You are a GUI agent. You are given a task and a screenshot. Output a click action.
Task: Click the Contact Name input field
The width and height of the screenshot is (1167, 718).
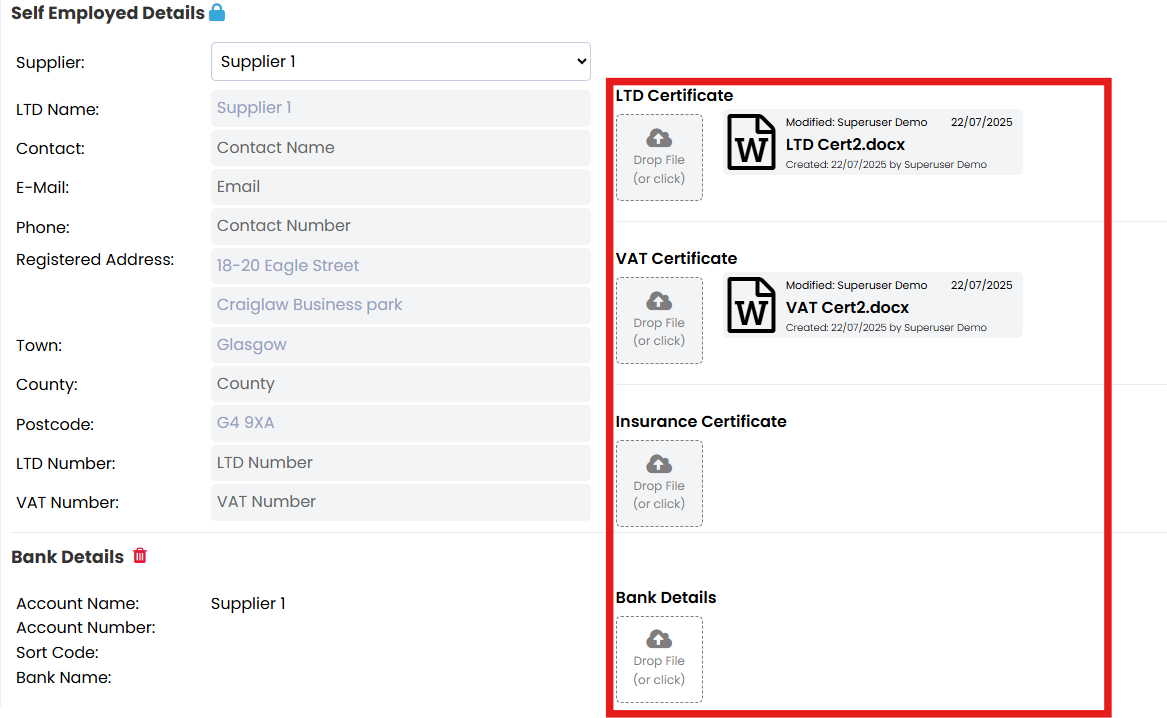tap(400, 148)
